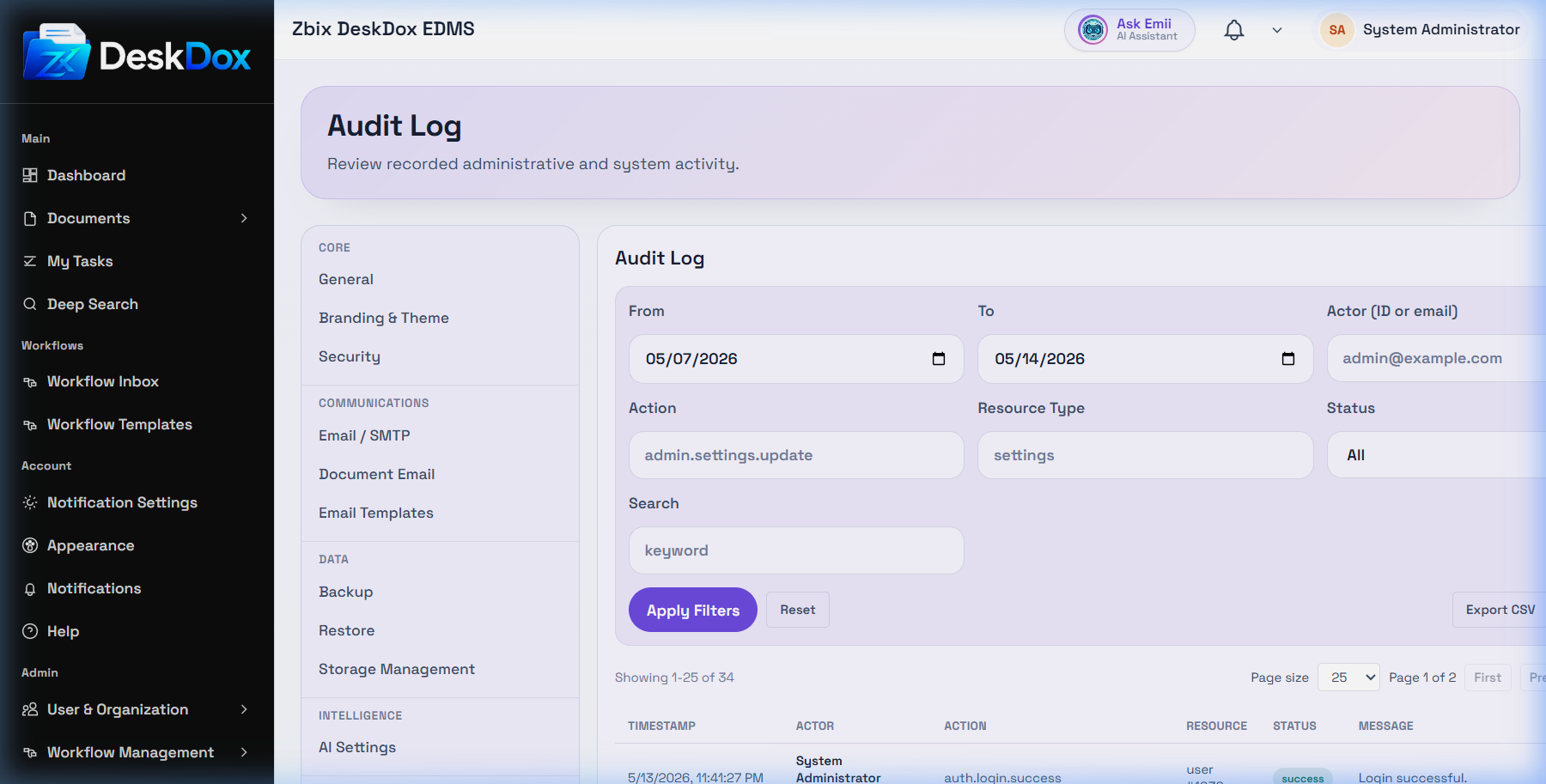Click the First page button
This screenshot has height=784, width=1546.
coord(1488,678)
